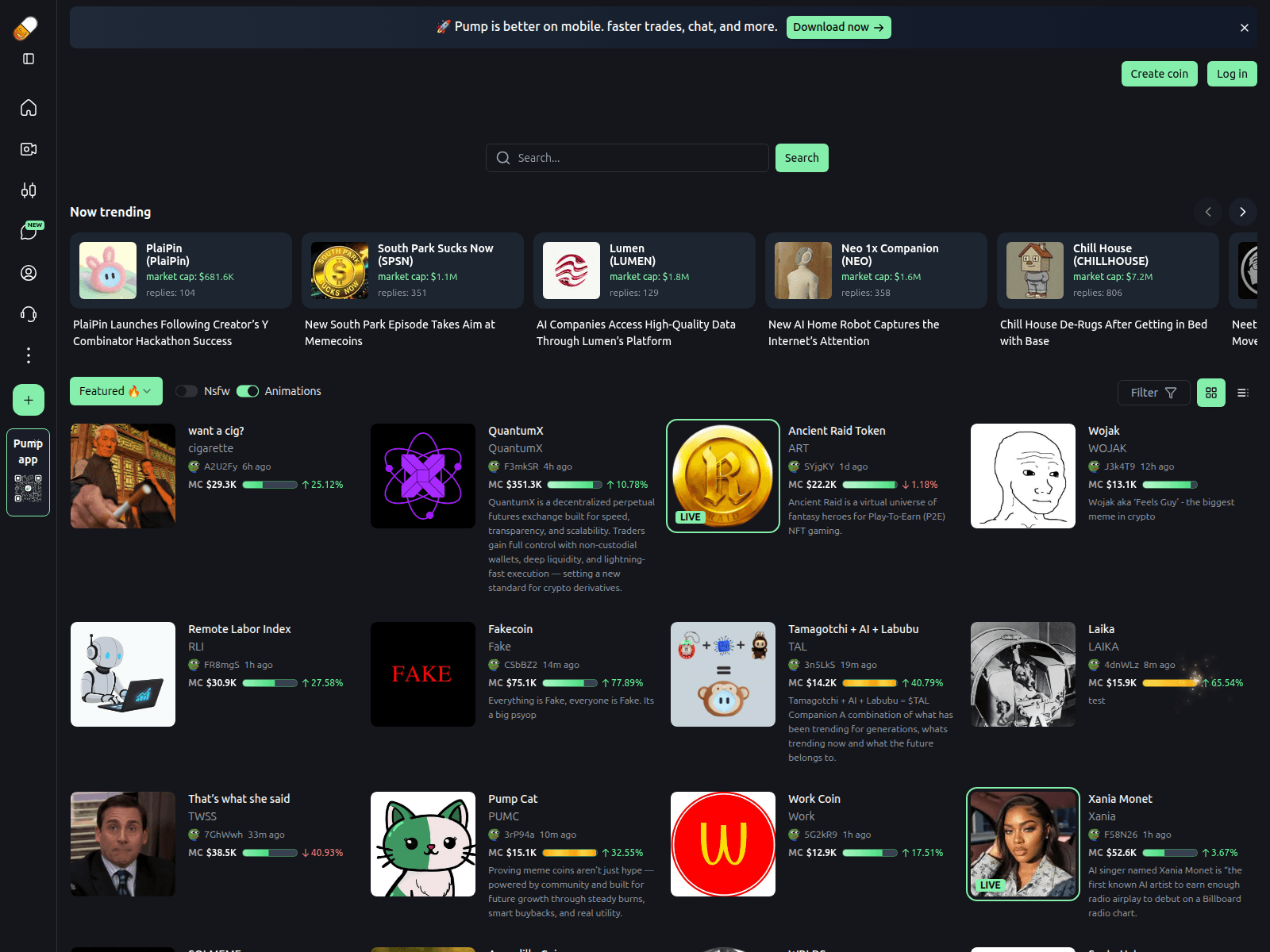Click Xania Monet coin title

pos(1120,799)
